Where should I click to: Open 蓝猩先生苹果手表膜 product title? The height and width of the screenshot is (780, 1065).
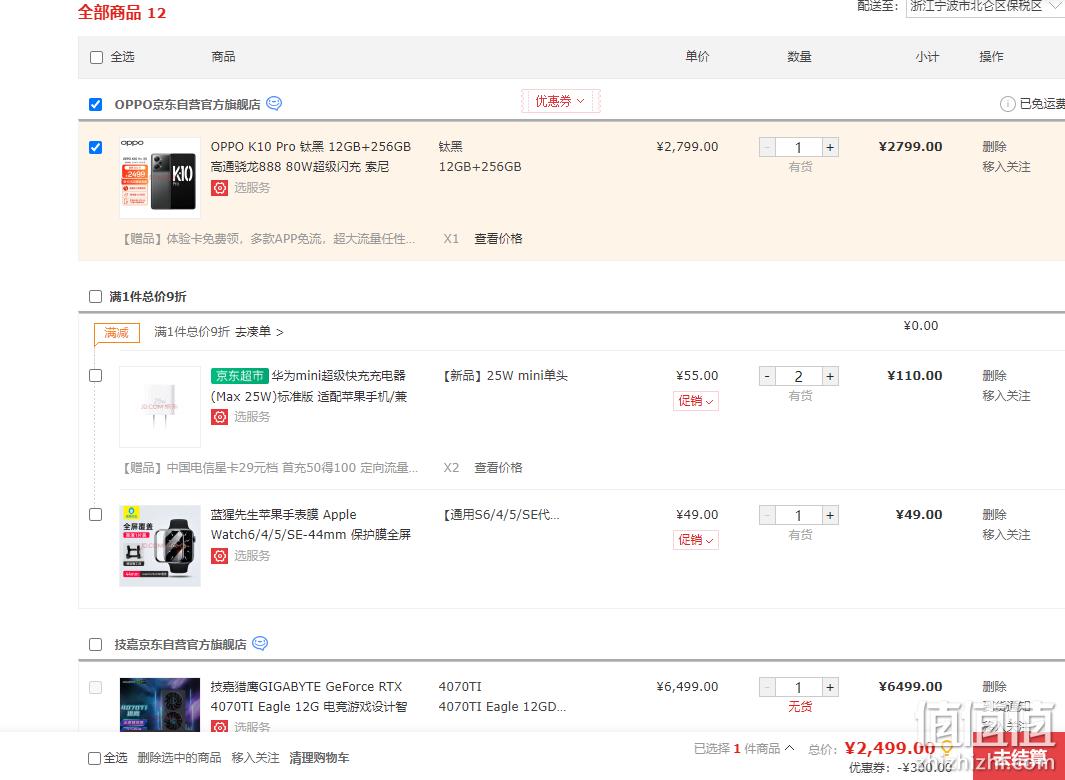point(310,525)
